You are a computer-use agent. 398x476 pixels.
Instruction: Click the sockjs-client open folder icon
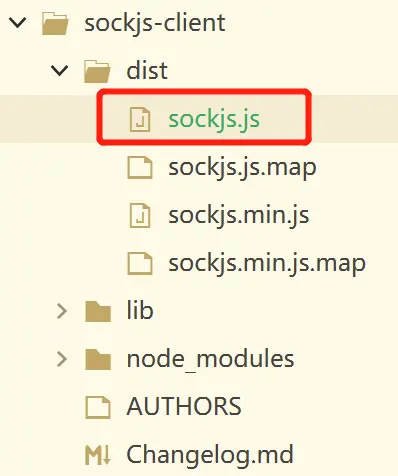point(55,23)
